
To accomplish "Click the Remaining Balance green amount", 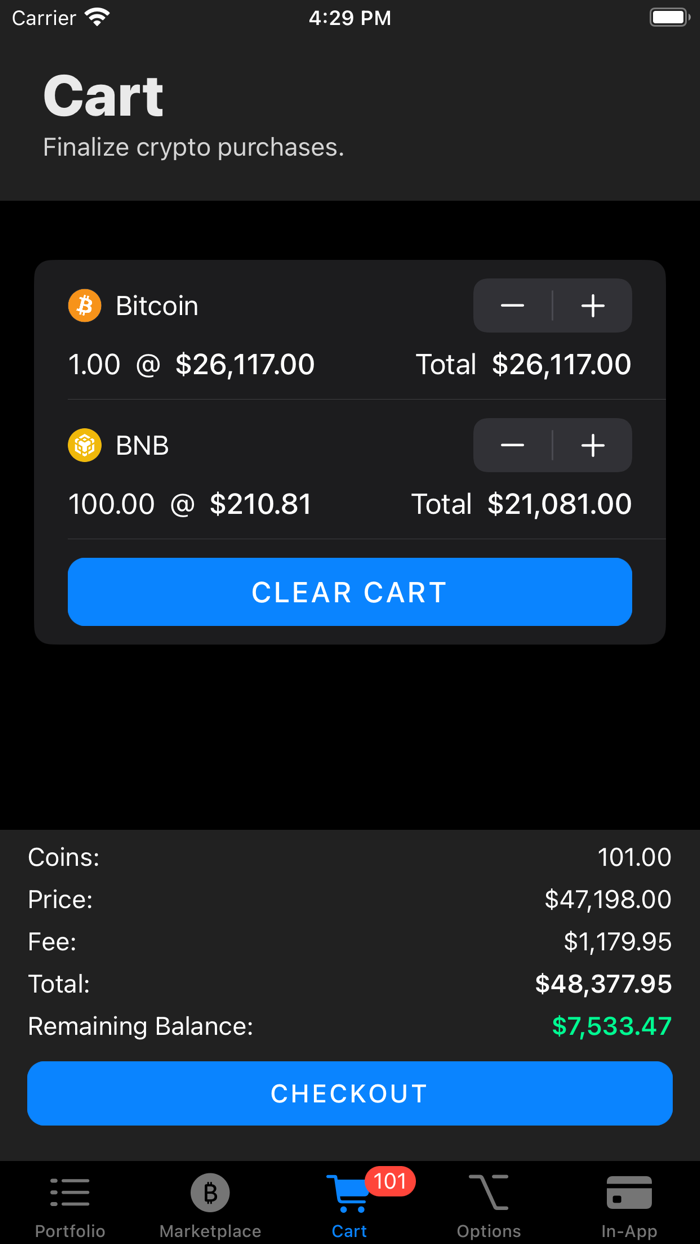I will [611, 1026].
